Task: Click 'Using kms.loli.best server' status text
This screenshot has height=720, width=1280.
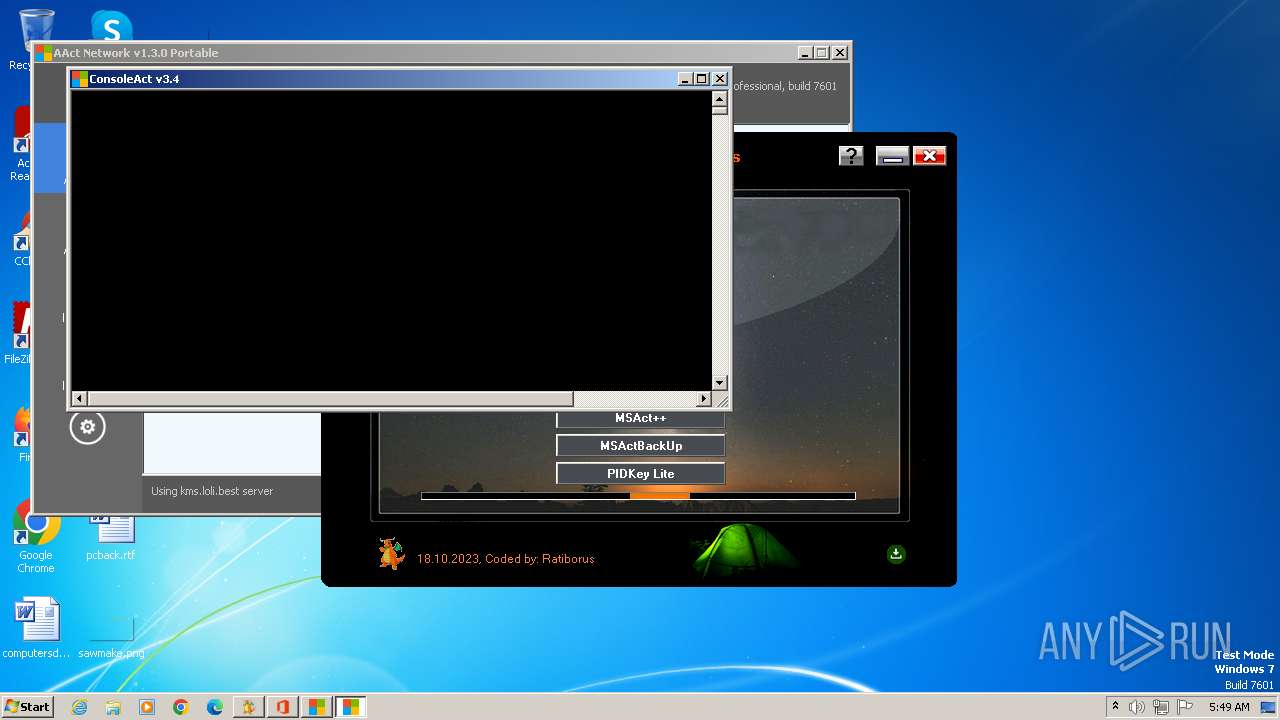Action: click(212, 491)
